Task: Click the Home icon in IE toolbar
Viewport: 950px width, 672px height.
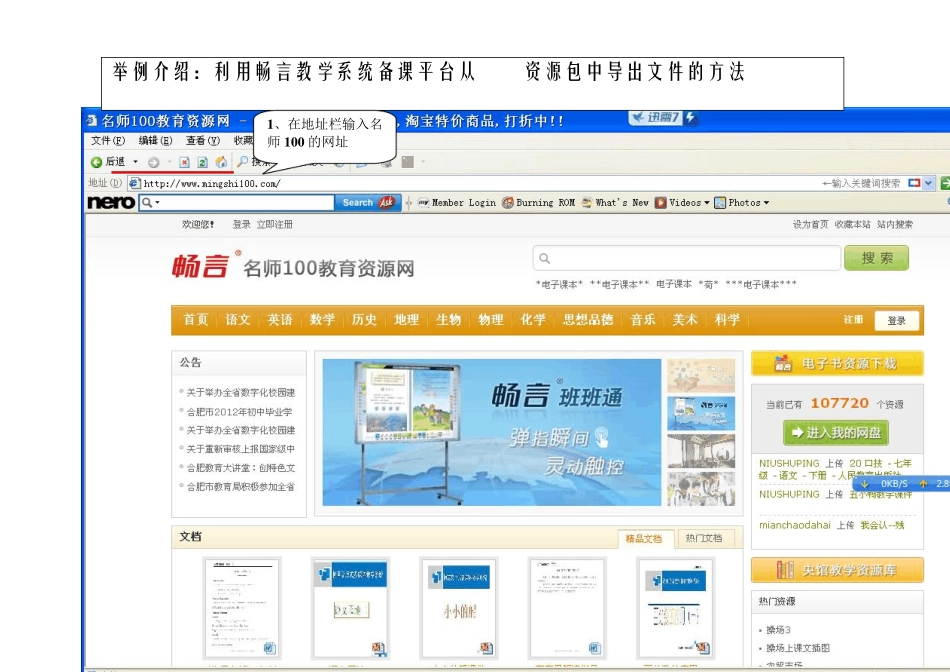Action: 221,162
